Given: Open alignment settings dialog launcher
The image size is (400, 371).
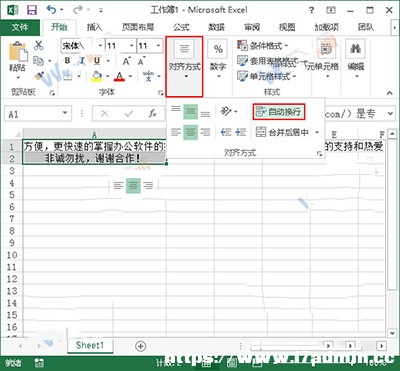Looking at the screenshot, I should pyautogui.click(x=320, y=153).
